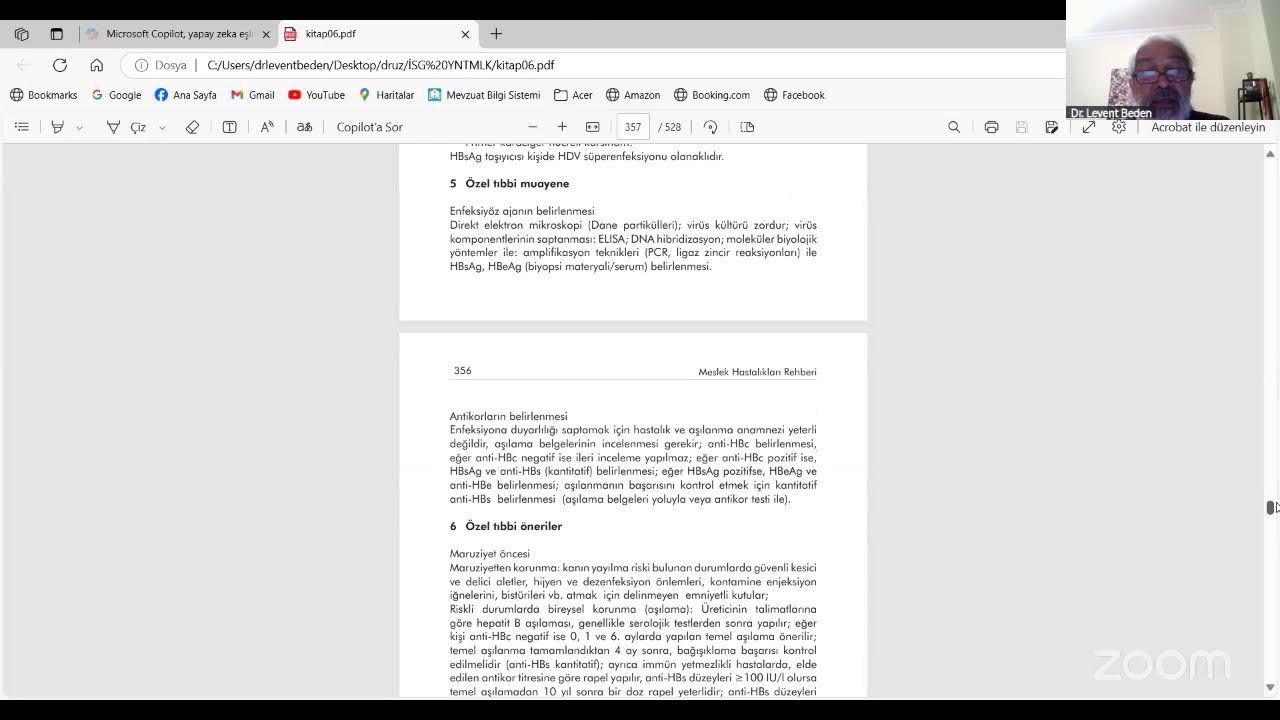The width and height of the screenshot is (1280, 720).
Task: Search within the PDF
Action: pos(954,127)
